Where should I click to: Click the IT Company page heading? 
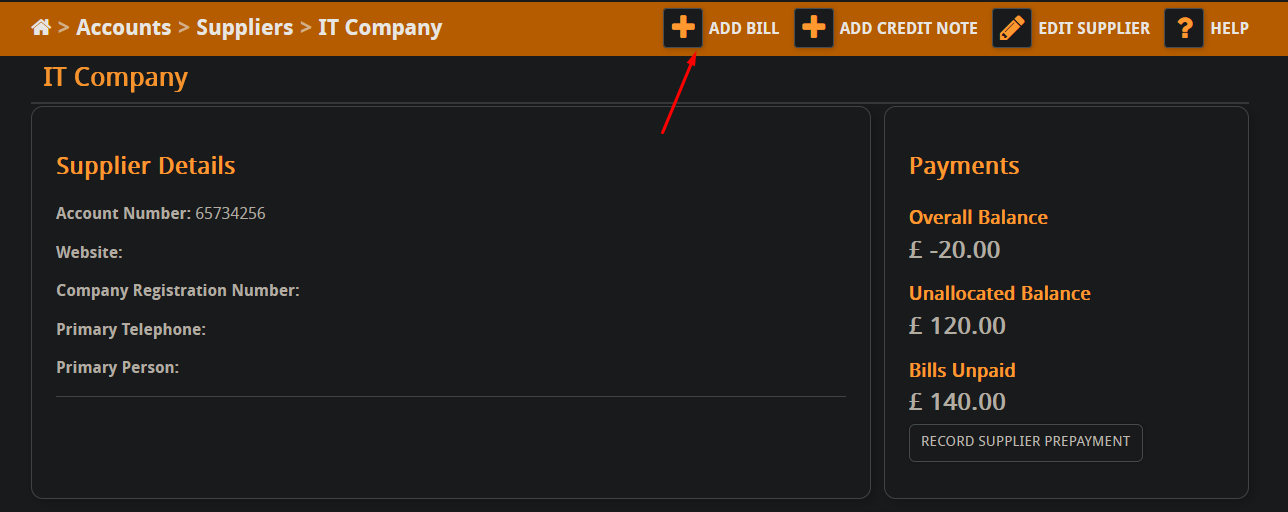(116, 77)
